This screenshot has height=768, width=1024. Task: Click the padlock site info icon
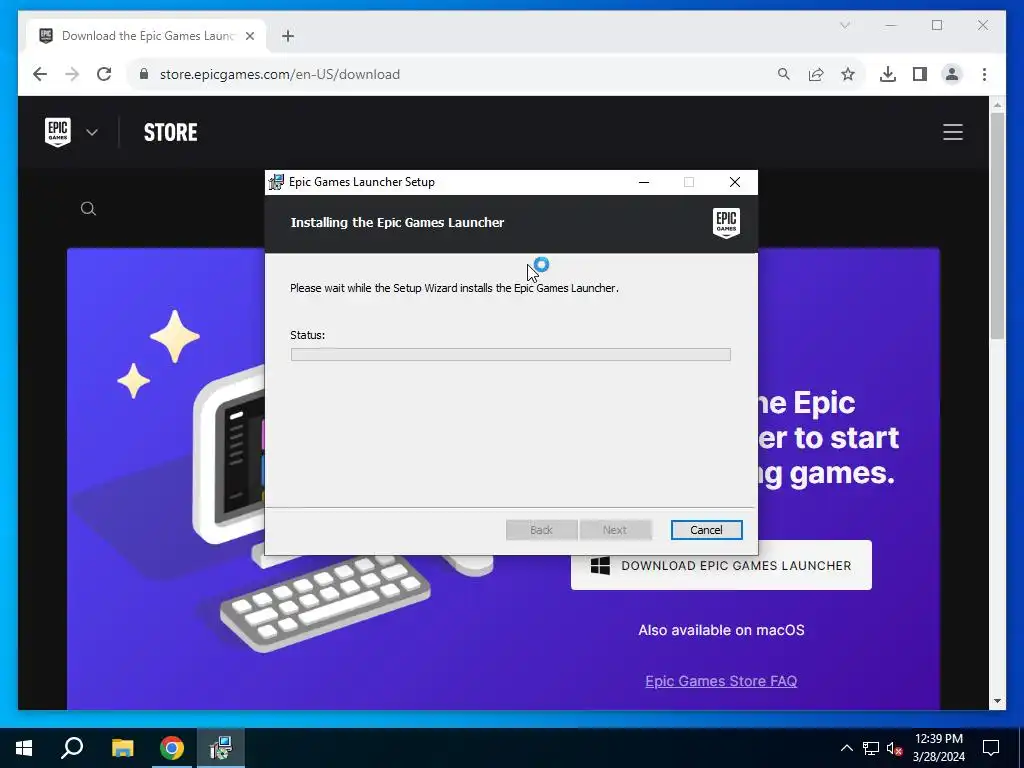tap(144, 74)
